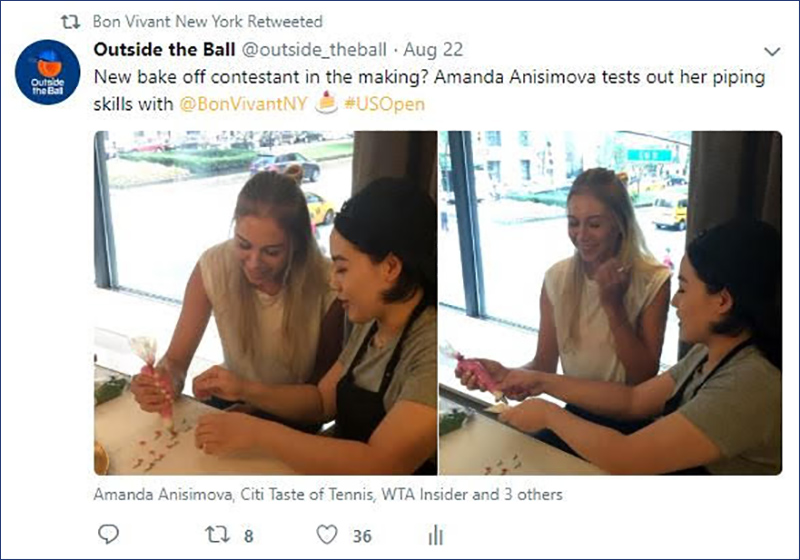Open the Outside the Ball display name
The width and height of the screenshot is (800, 560).
coord(164,49)
